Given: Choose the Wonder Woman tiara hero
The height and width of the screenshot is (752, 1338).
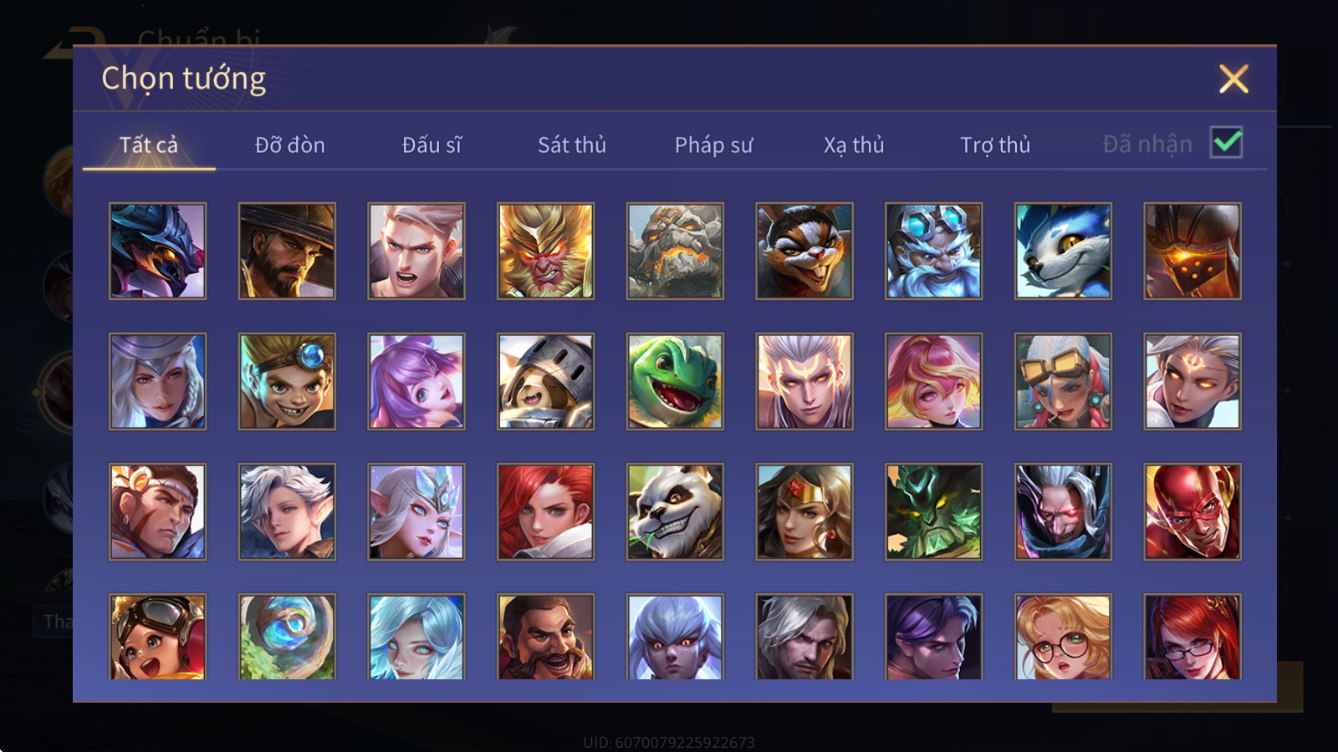Looking at the screenshot, I should coord(804,511).
